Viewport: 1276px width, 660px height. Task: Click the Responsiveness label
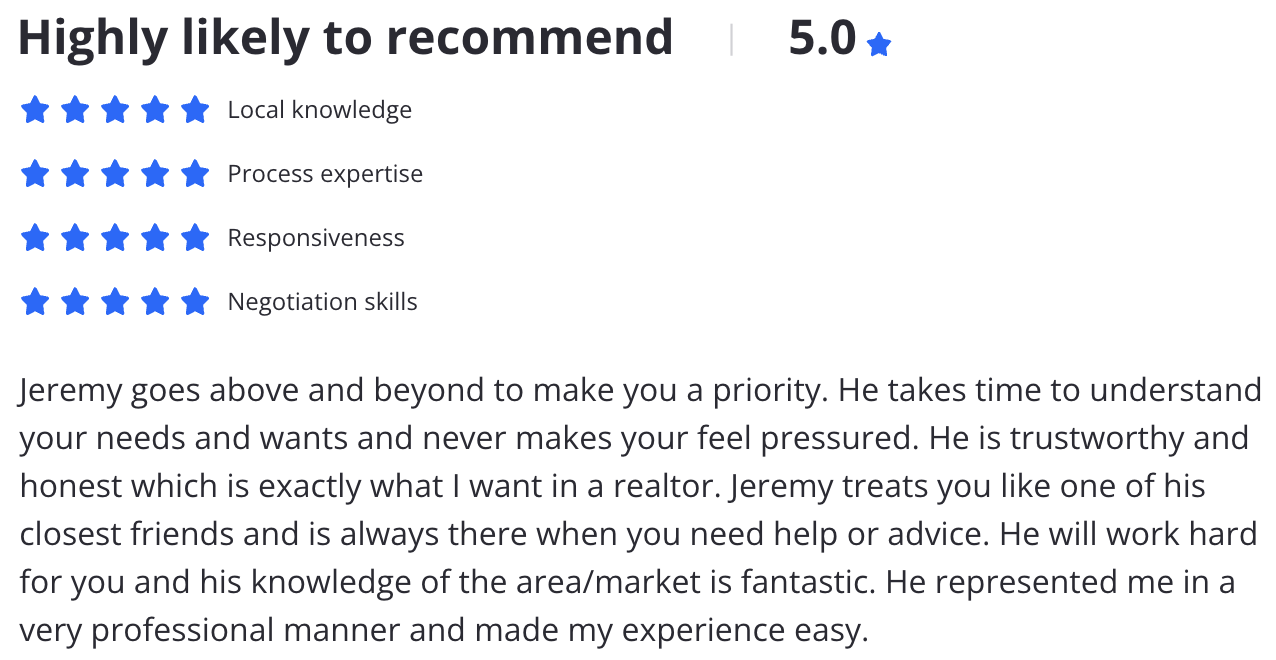316,238
